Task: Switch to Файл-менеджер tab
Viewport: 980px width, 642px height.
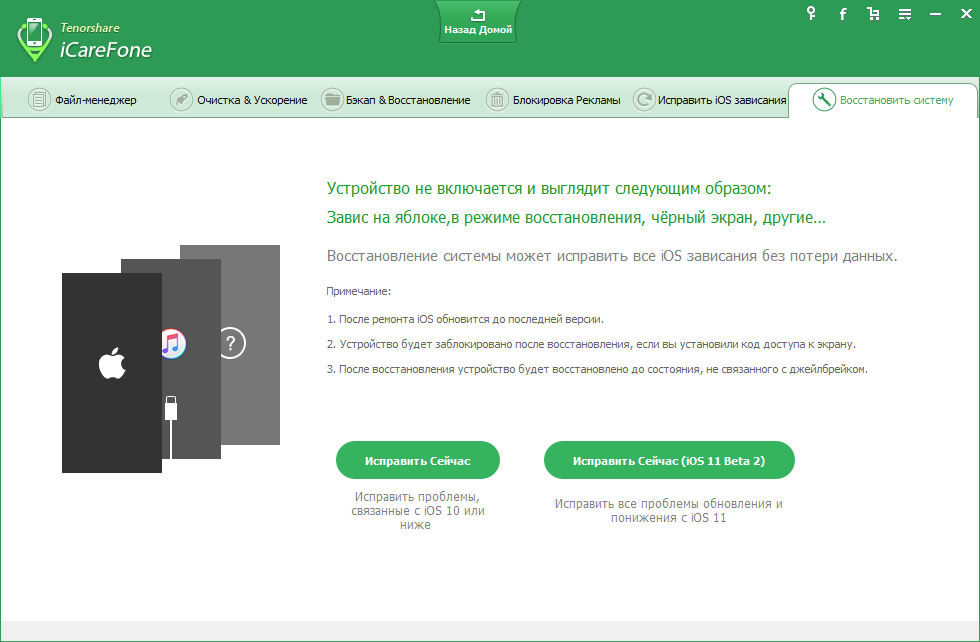Action: pos(82,100)
